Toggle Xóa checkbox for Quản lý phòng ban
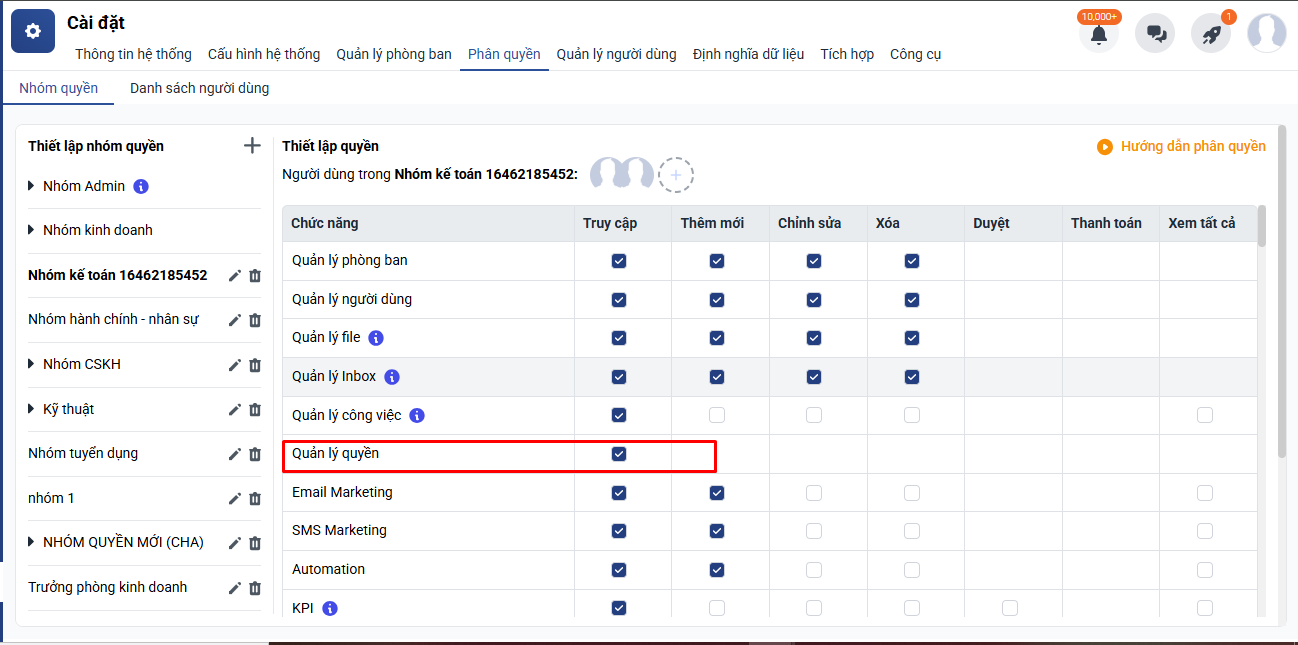The image size is (1298, 645). pyautogui.click(x=912, y=261)
